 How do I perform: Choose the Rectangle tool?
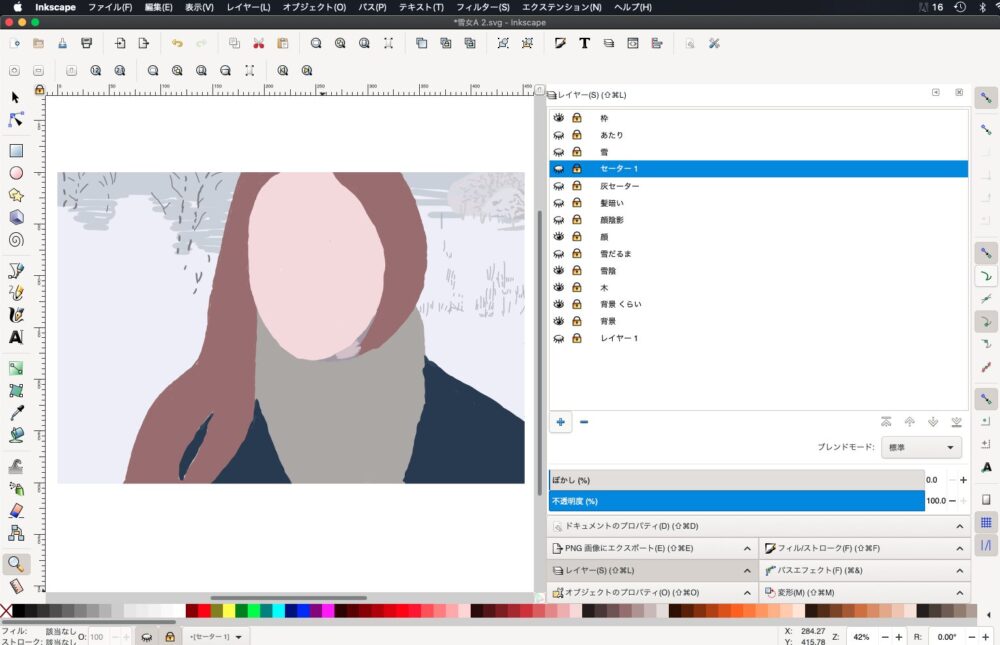(16, 151)
